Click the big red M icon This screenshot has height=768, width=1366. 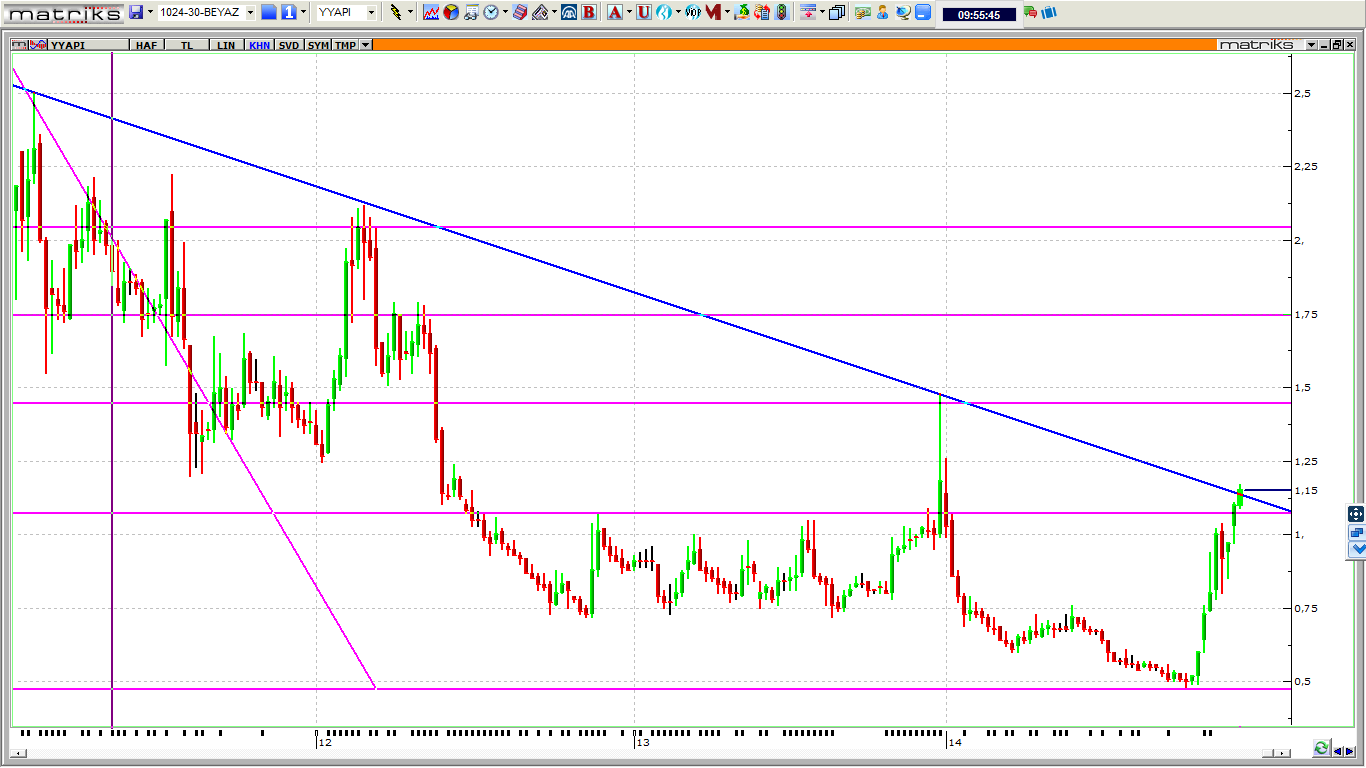[713, 12]
